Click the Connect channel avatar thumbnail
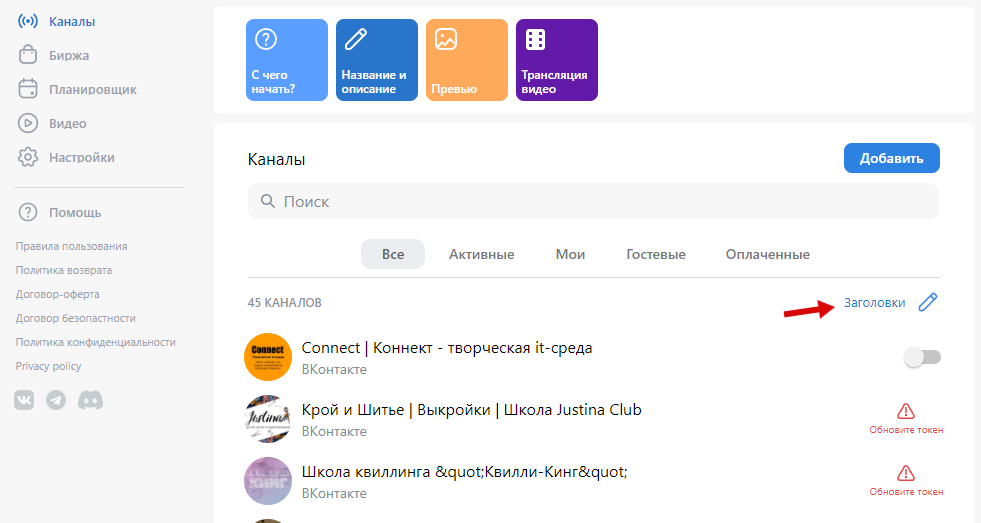981x523 pixels. click(x=268, y=357)
